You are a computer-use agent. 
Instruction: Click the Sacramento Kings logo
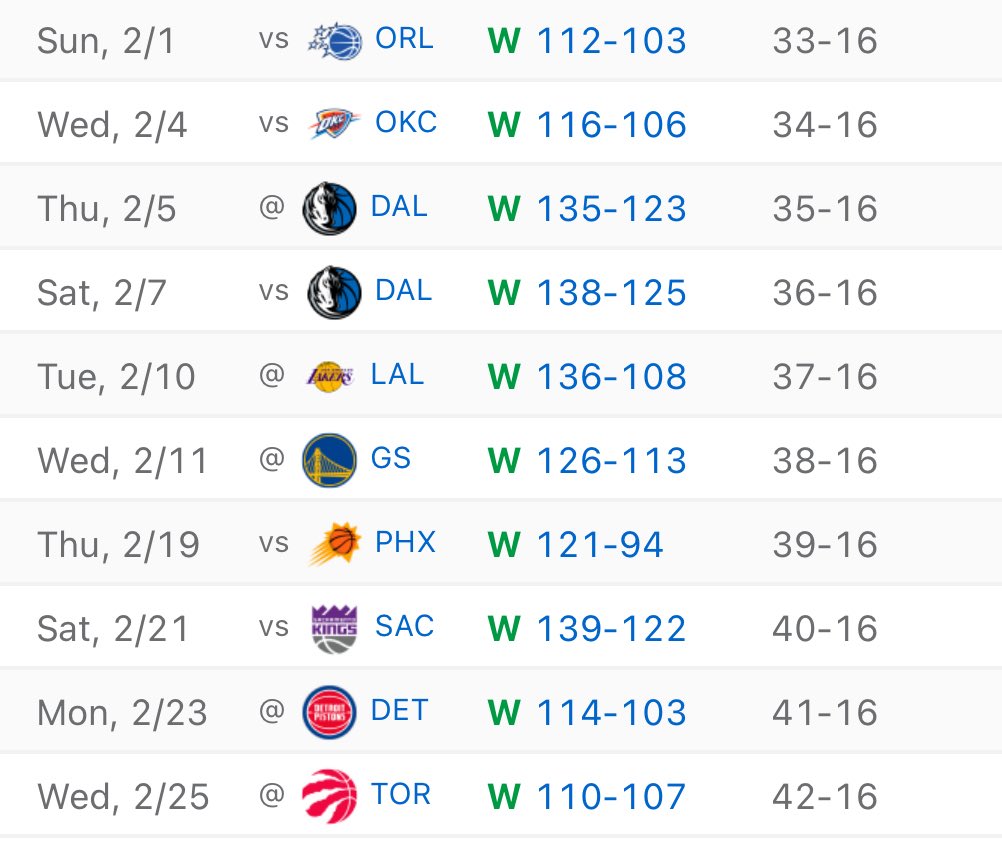pyautogui.click(x=334, y=629)
